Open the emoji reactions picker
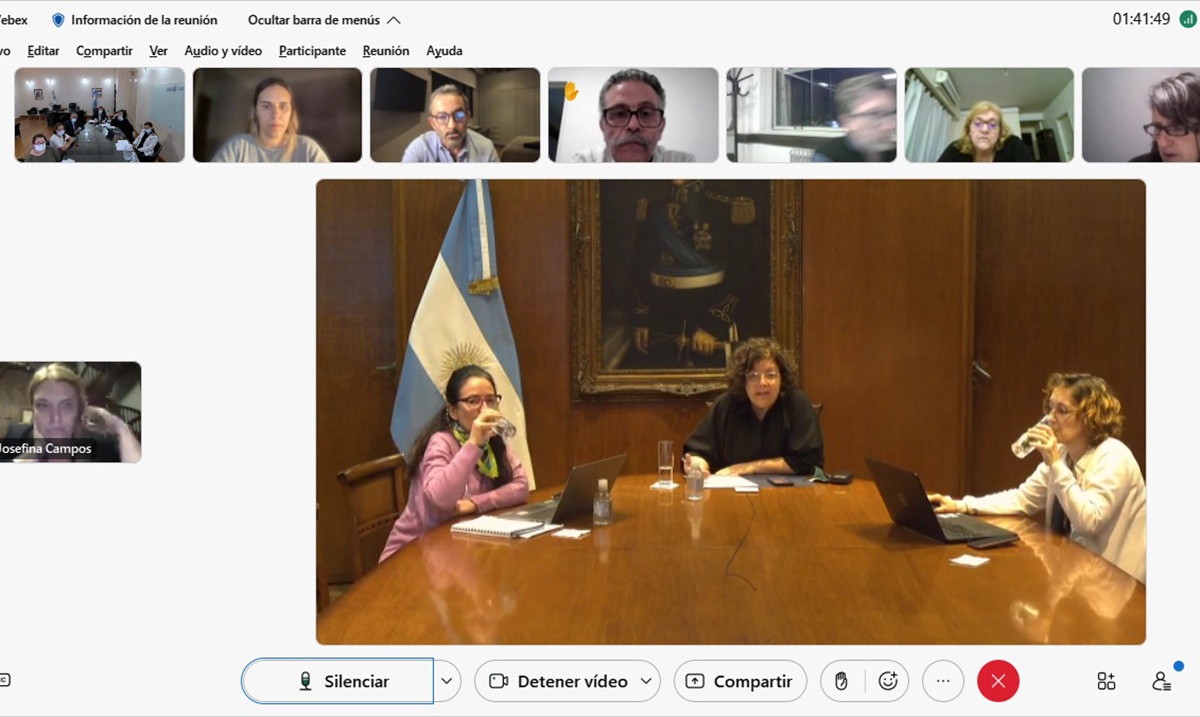The height and width of the screenshot is (717, 1200). (x=888, y=681)
